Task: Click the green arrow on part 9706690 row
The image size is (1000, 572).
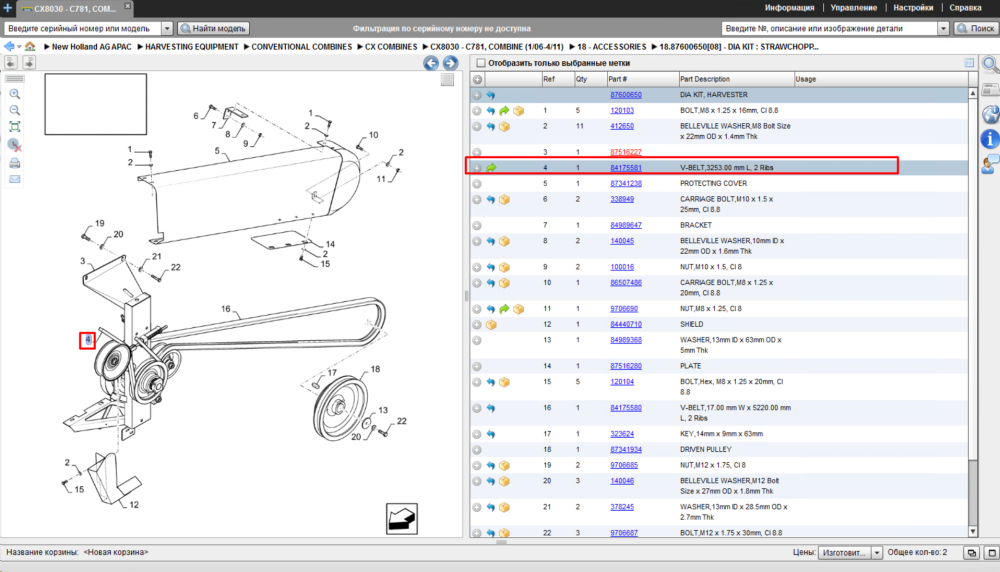Action: (504, 309)
